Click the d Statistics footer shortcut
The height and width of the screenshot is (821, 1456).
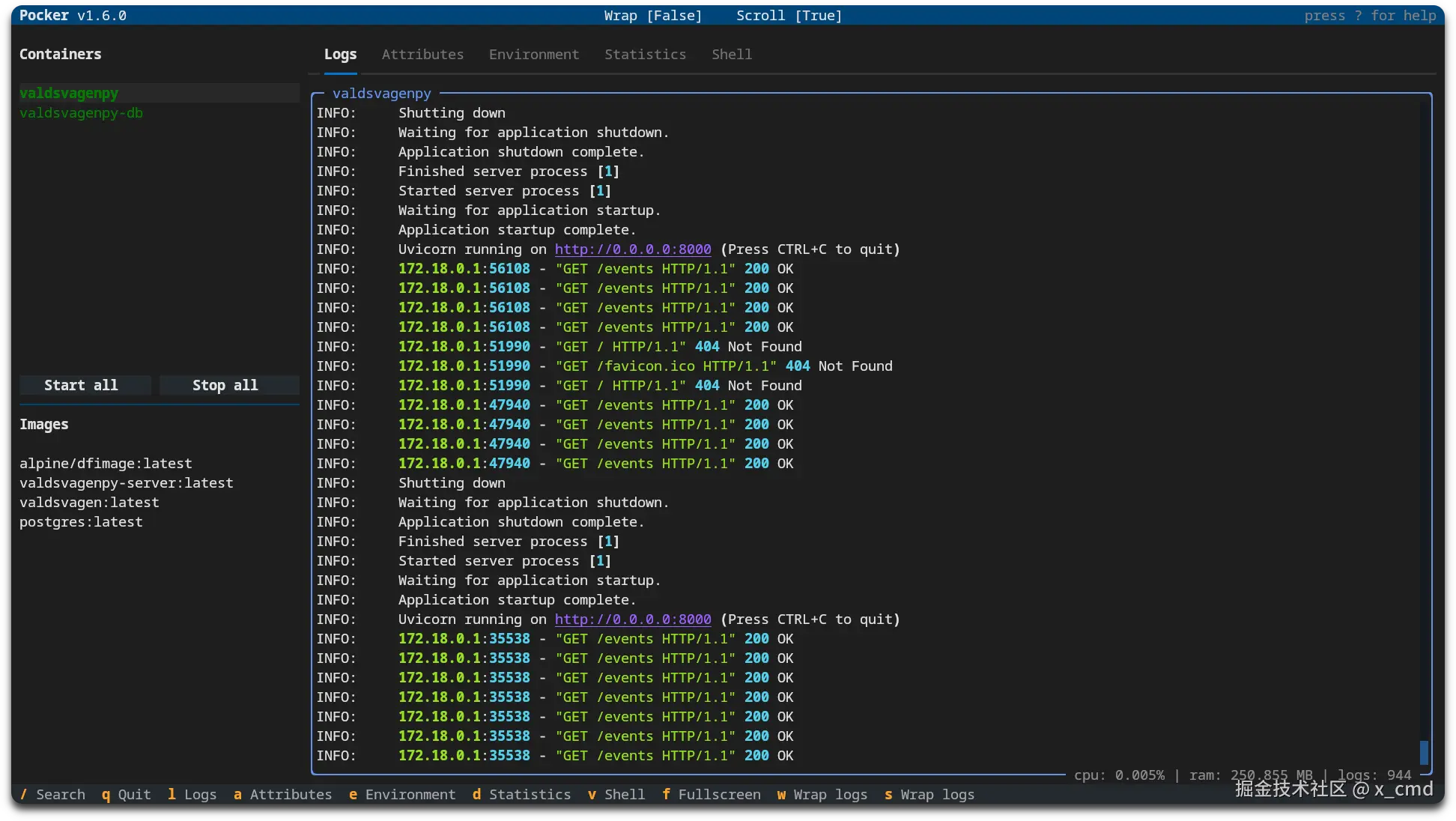point(521,795)
